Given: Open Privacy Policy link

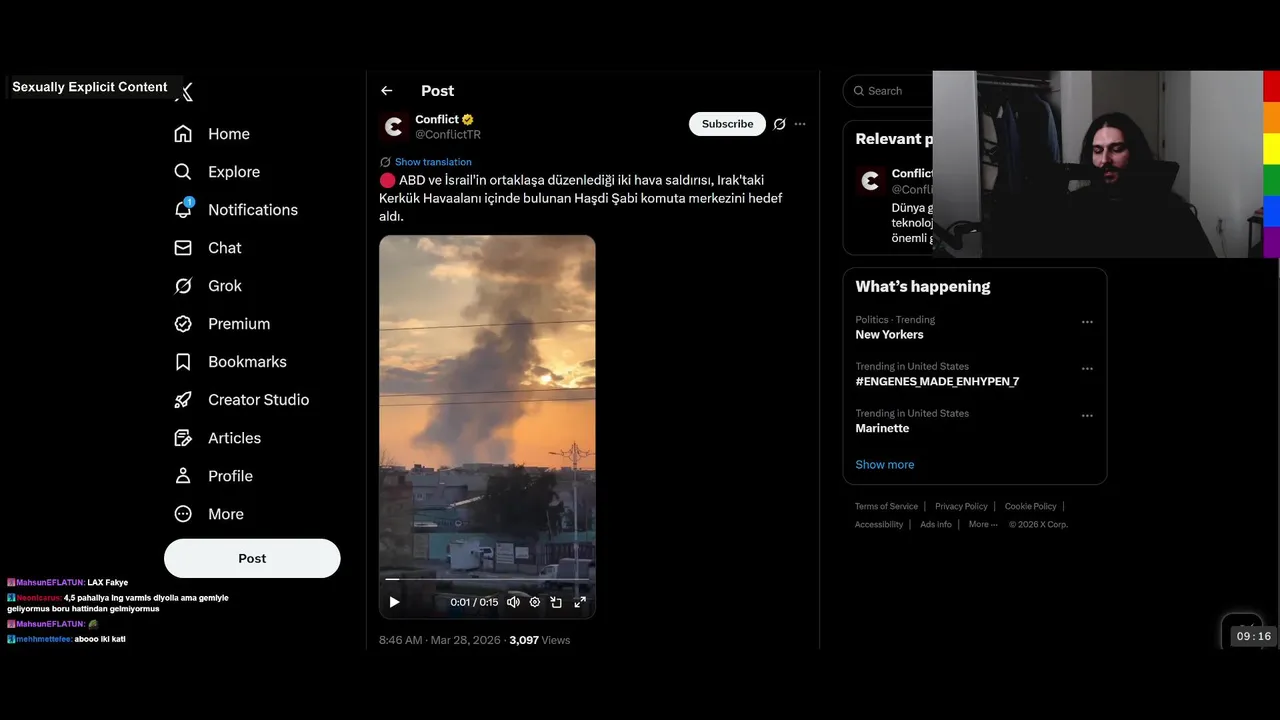Looking at the screenshot, I should click(961, 507).
